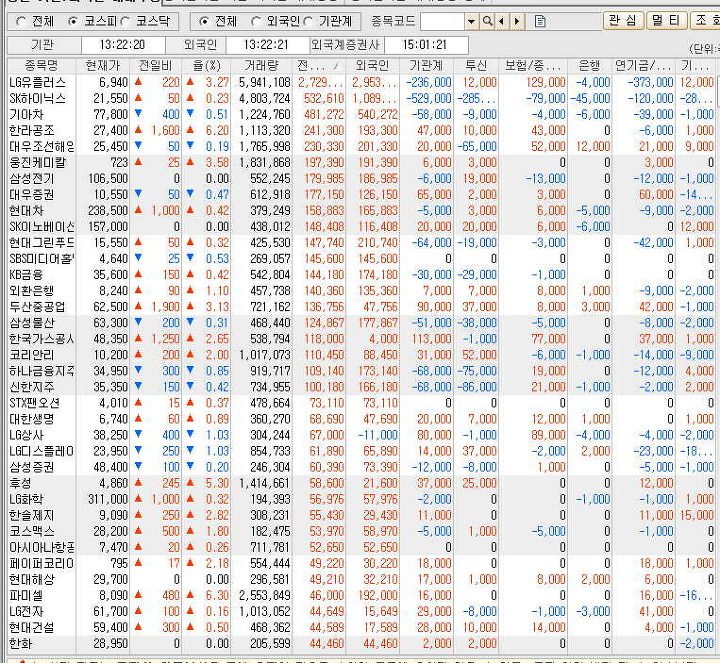Image resolution: width=720 pixels, height=663 pixels.
Task: Select the 삼성전기 row name
Action: click(32, 179)
